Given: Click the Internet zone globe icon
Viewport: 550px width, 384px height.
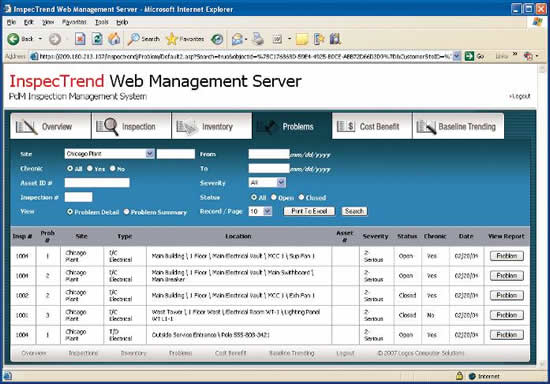Looking at the screenshot, I should [x=472, y=376].
